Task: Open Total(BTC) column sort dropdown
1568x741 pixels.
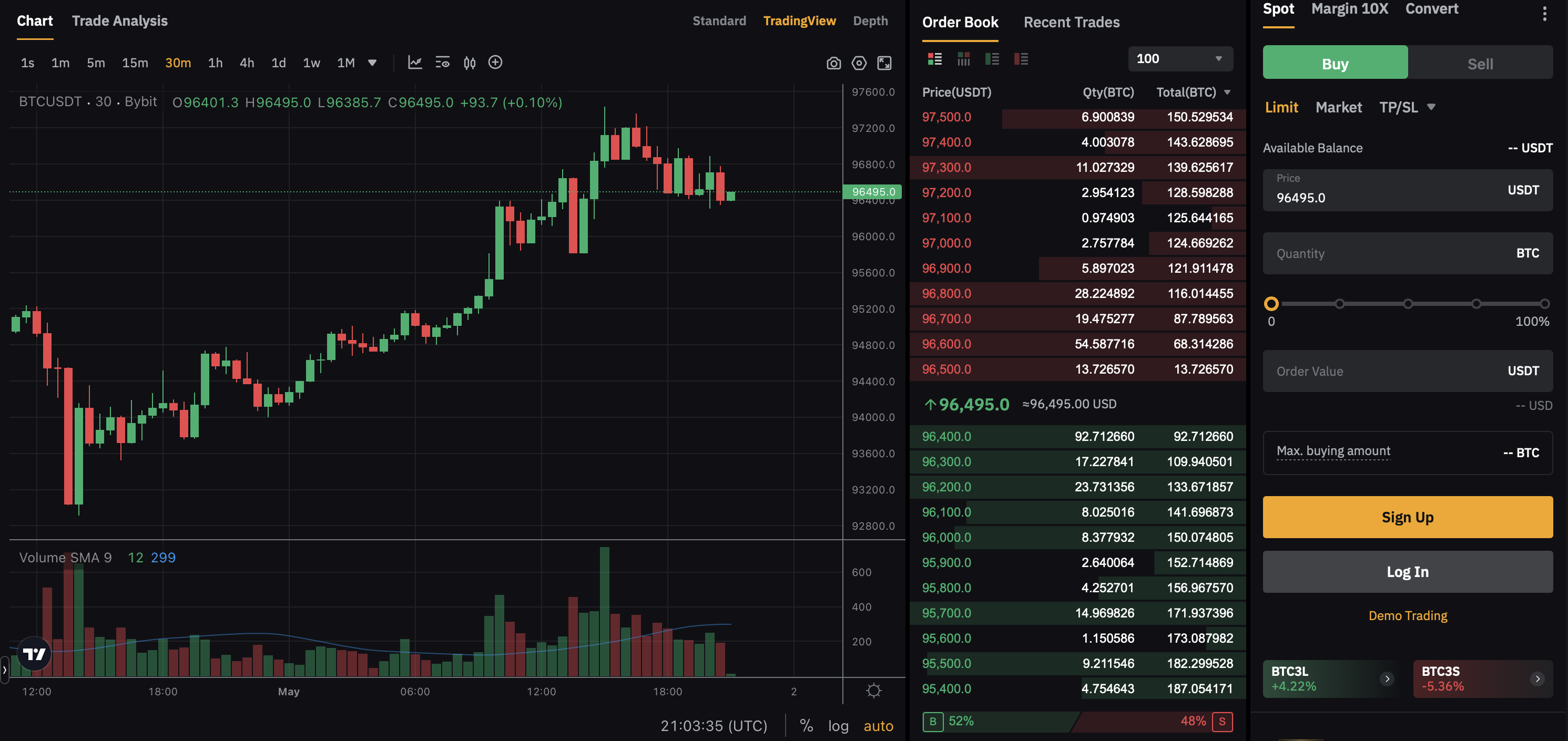Action: [1227, 92]
